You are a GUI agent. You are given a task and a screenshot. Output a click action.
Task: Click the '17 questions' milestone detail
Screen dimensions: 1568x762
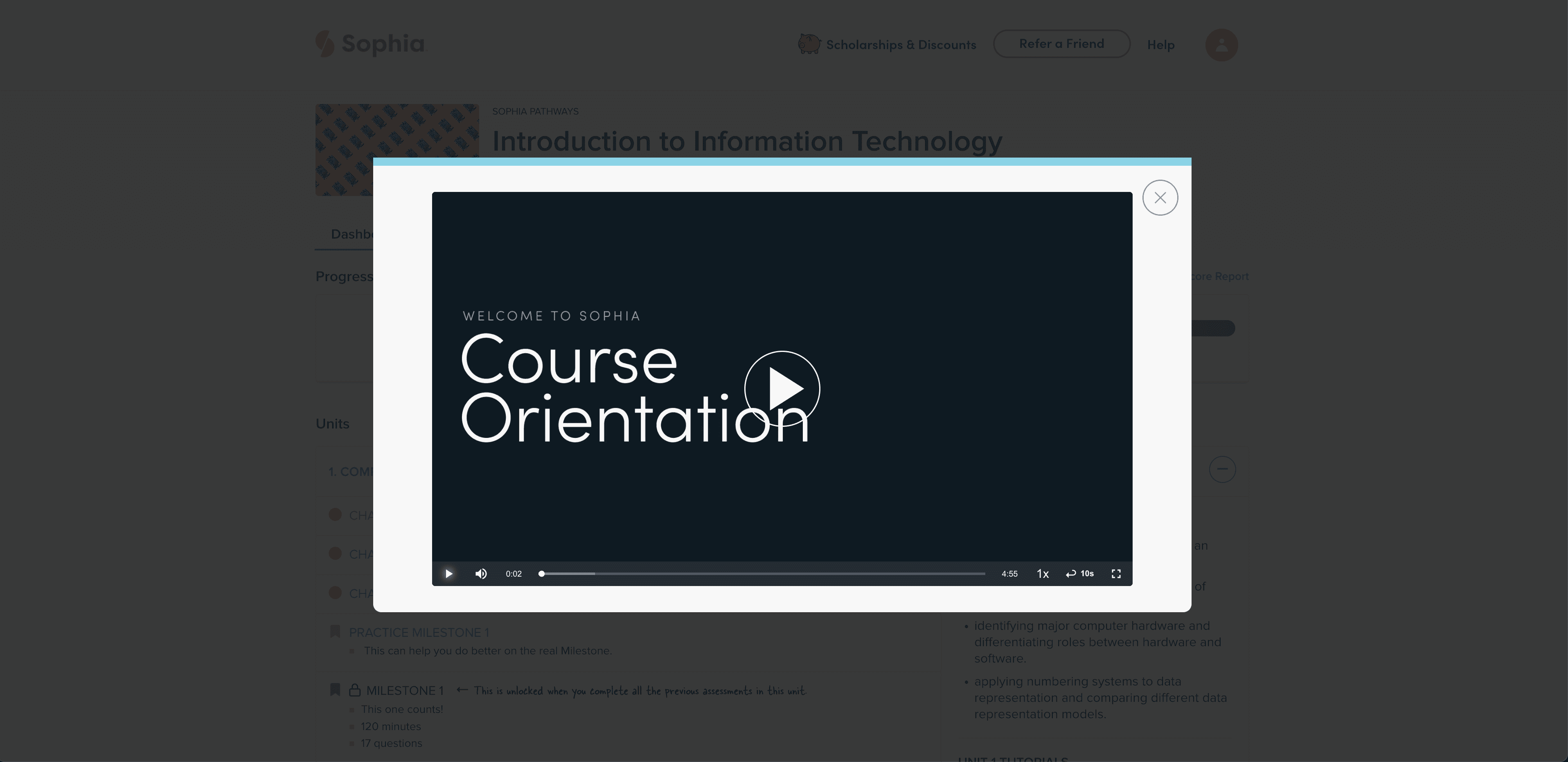point(392,743)
